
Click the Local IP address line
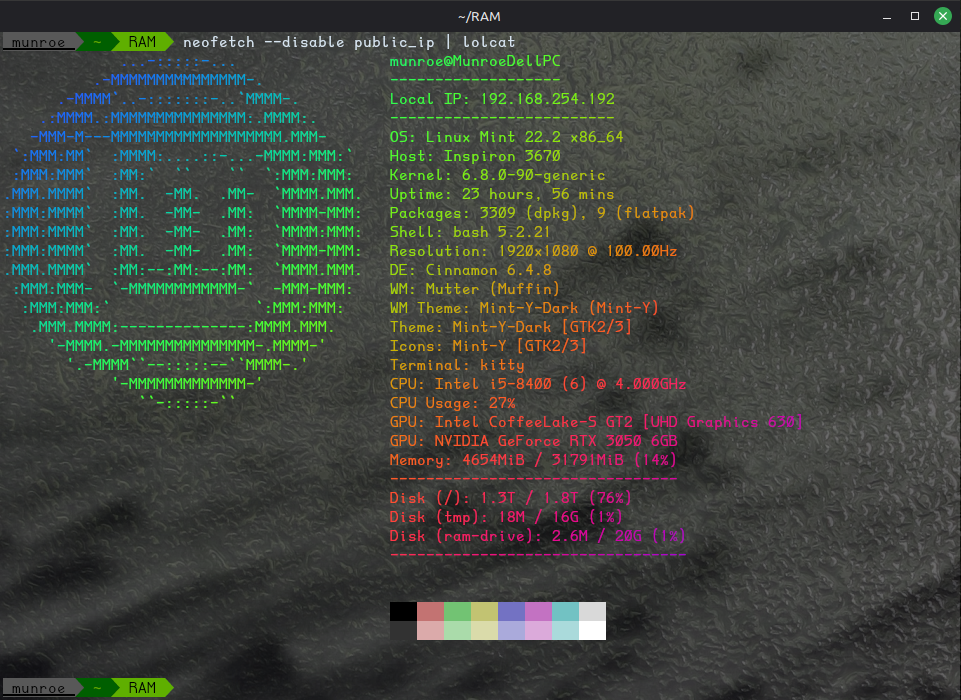(502, 99)
